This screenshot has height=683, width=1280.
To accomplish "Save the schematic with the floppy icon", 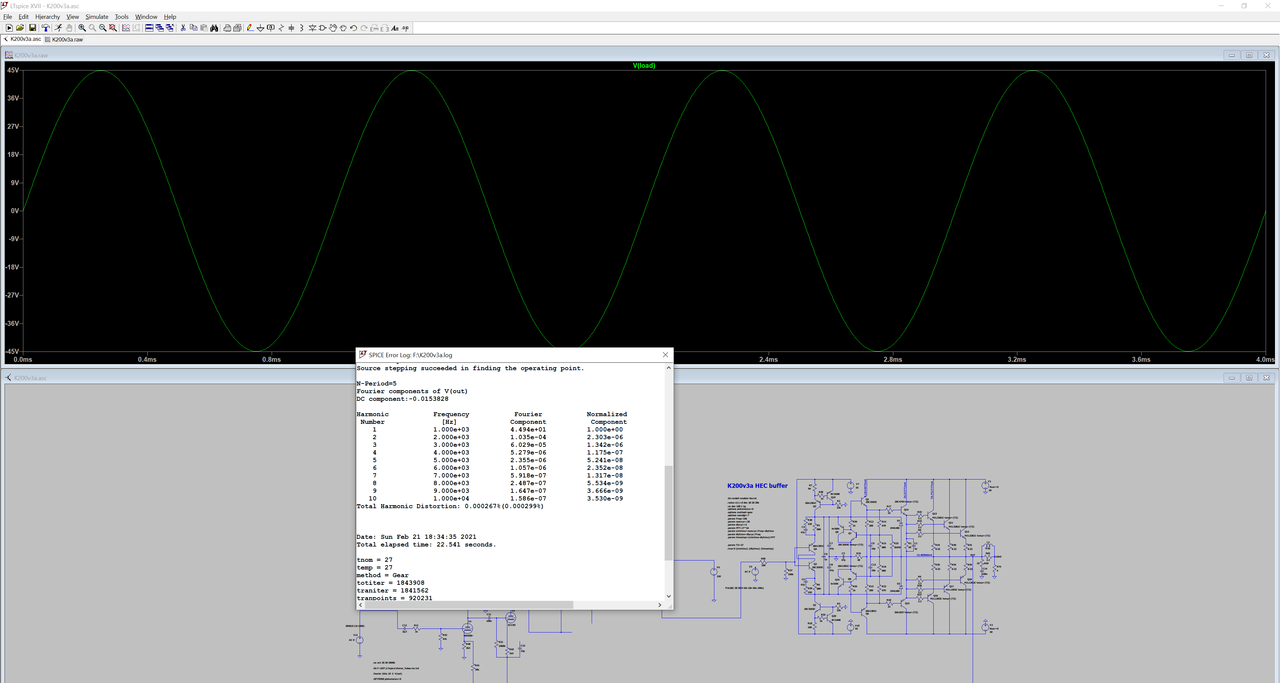I will click(32, 27).
